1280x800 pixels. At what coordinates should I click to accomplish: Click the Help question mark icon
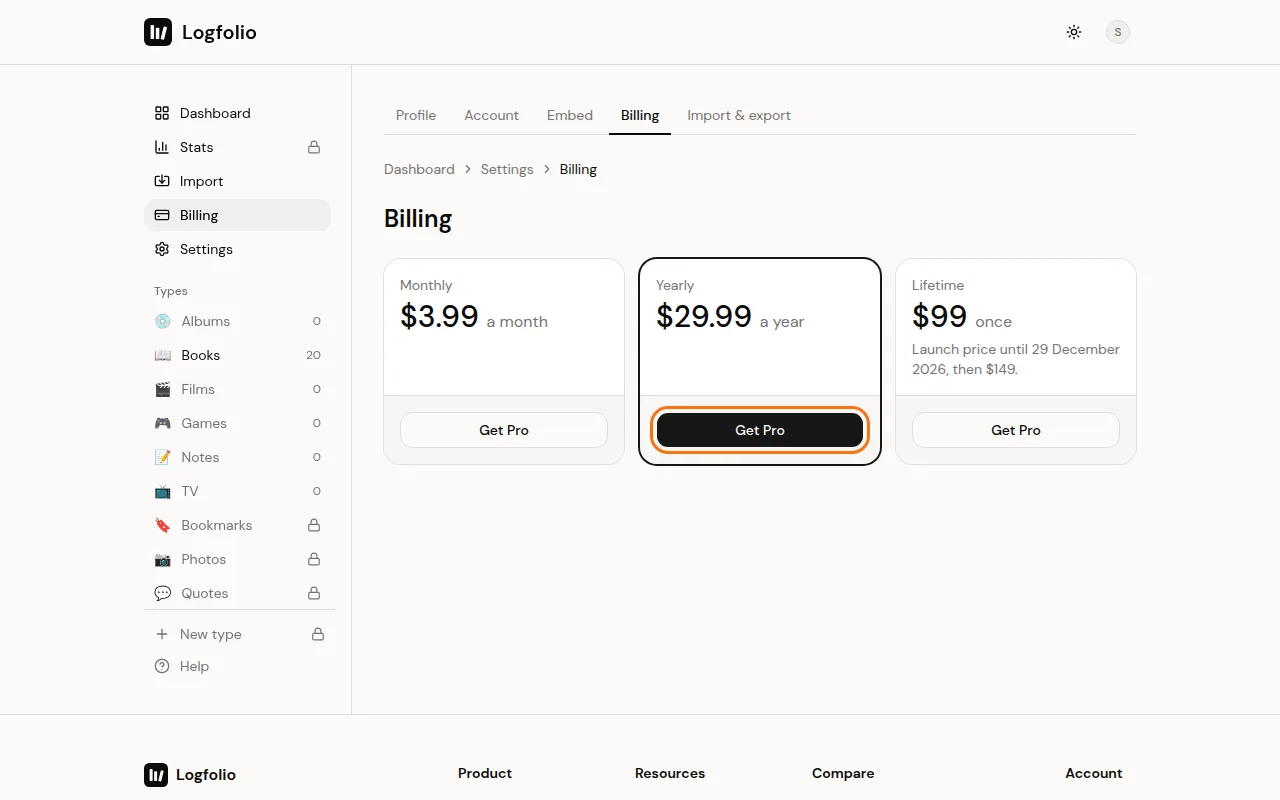pos(162,666)
